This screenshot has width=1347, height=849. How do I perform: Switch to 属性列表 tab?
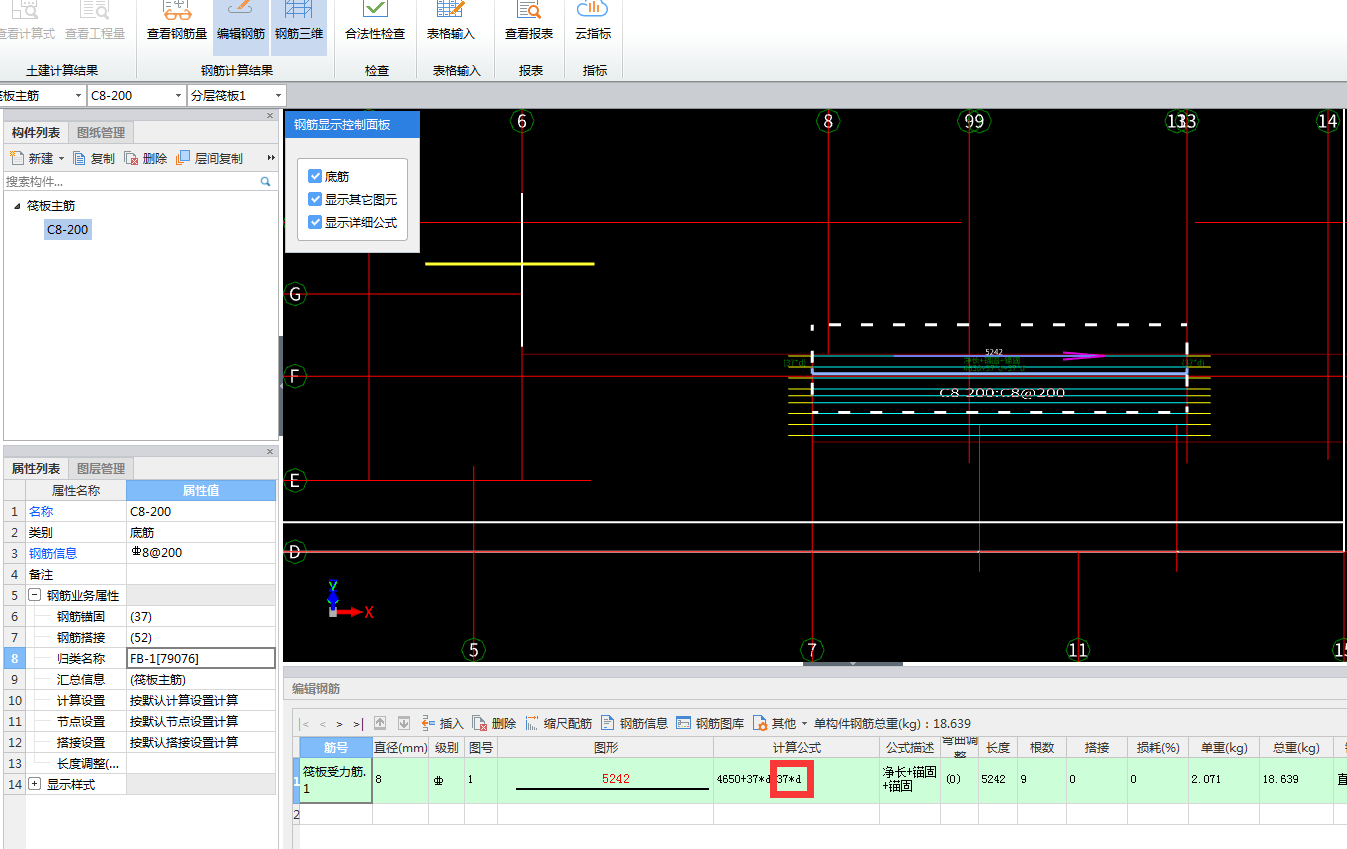(36, 469)
